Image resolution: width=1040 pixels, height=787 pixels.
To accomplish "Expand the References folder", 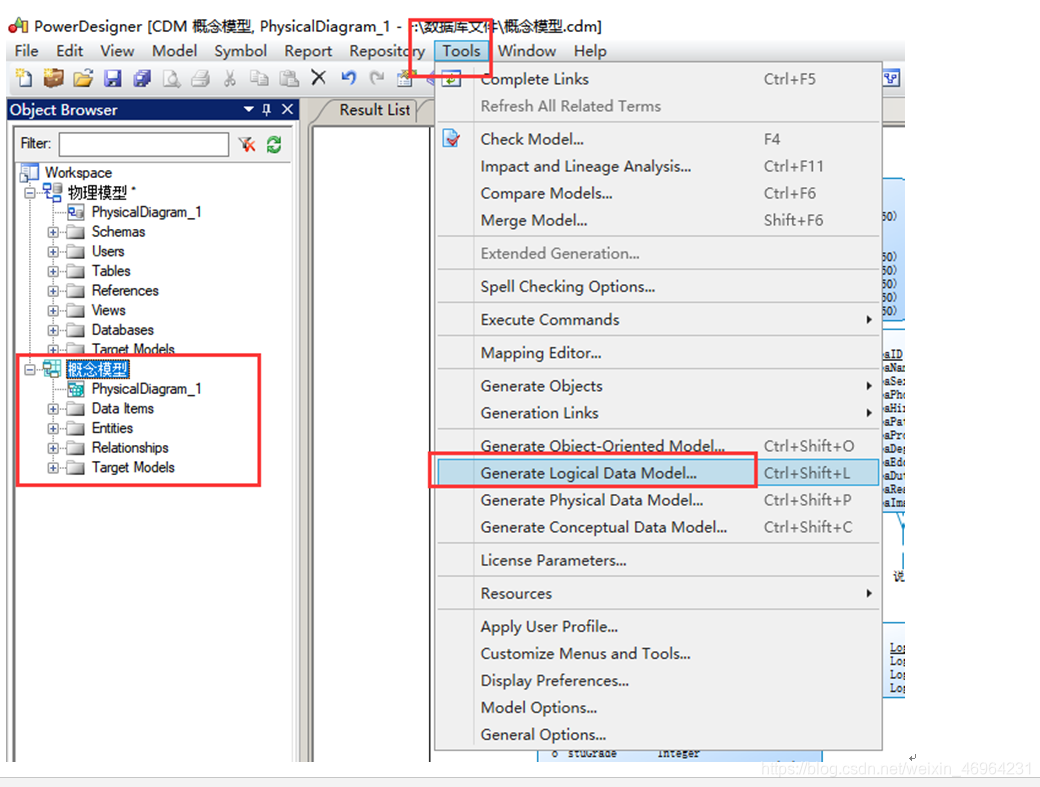I will point(52,291).
